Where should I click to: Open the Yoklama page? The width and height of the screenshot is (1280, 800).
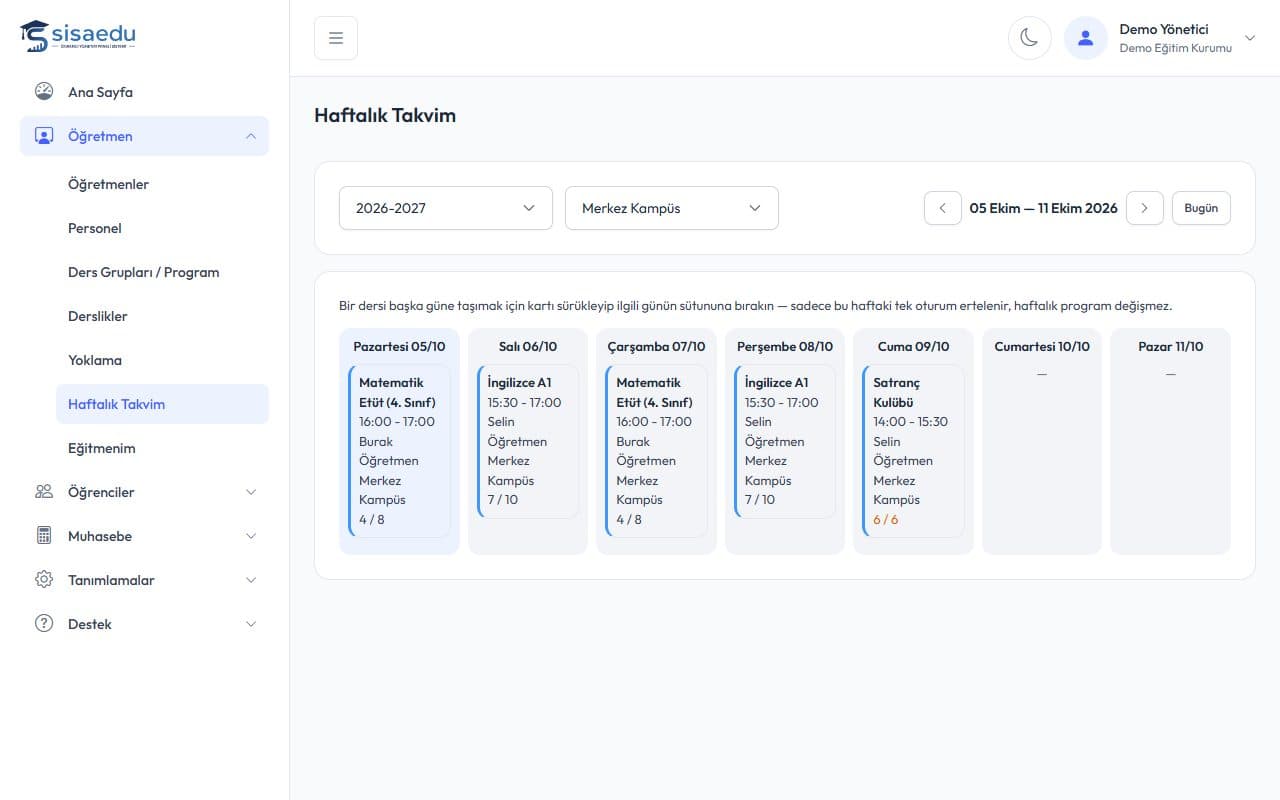pyautogui.click(x=162, y=360)
